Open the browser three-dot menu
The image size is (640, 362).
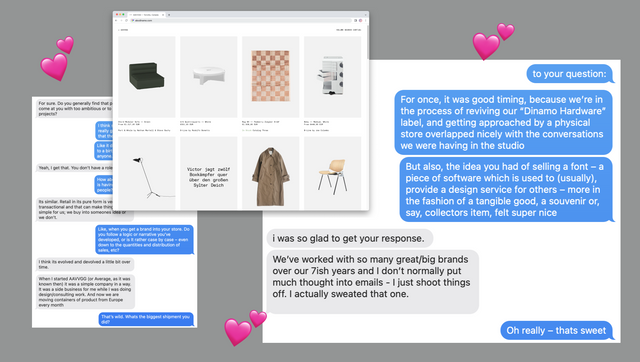[365, 20]
